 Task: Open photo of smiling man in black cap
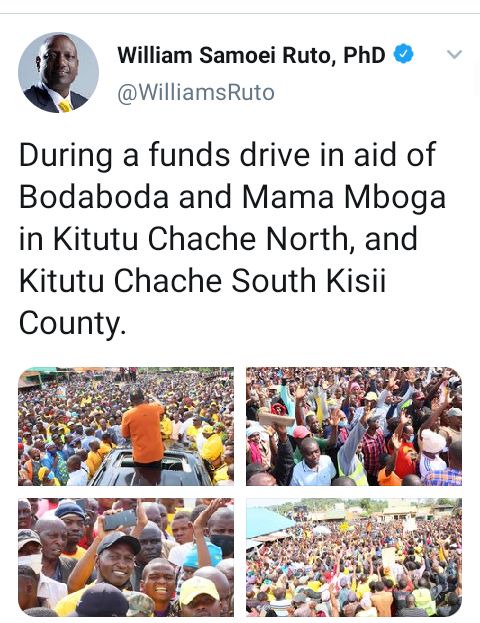point(126,557)
